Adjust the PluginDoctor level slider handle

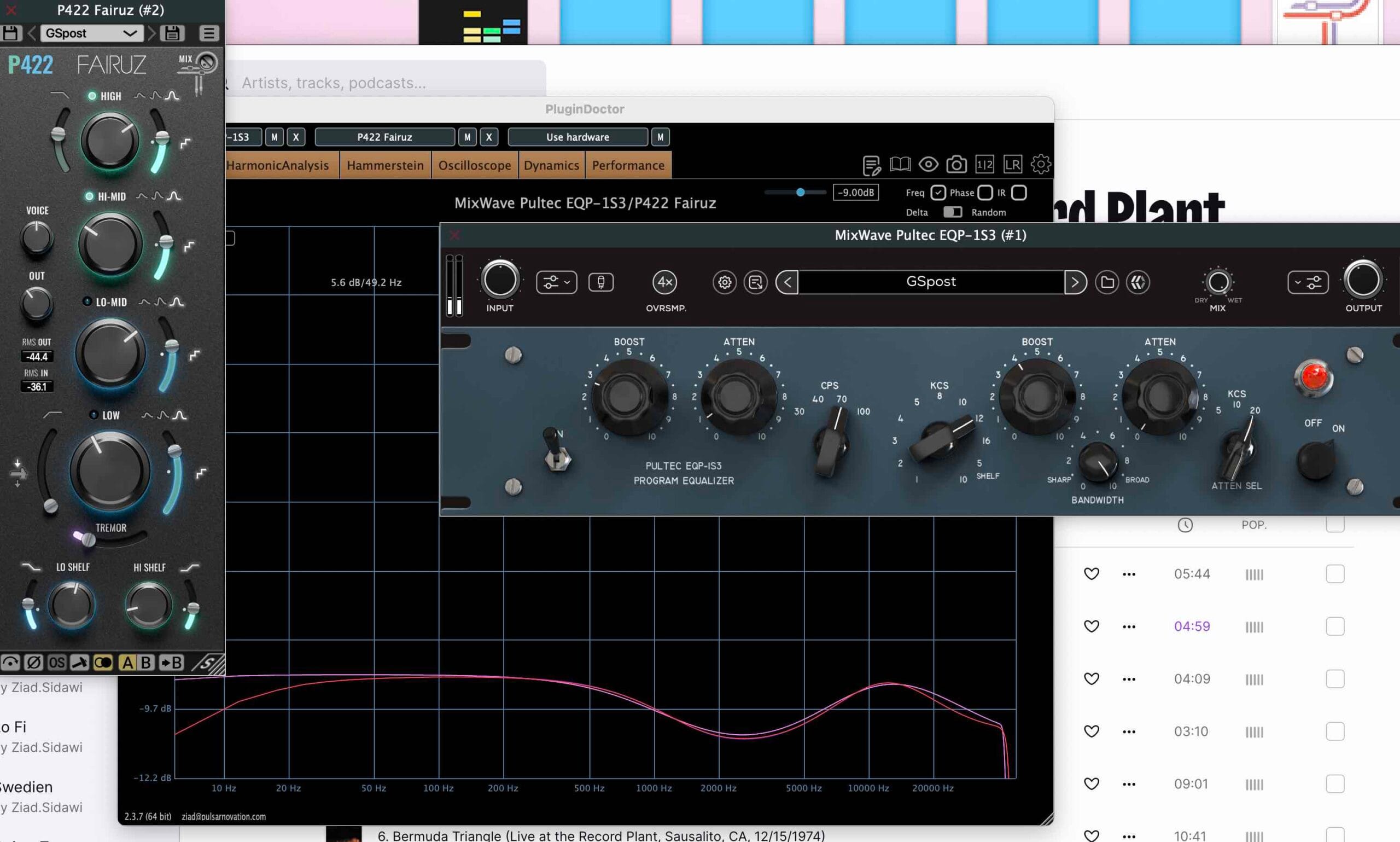pyautogui.click(x=800, y=193)
